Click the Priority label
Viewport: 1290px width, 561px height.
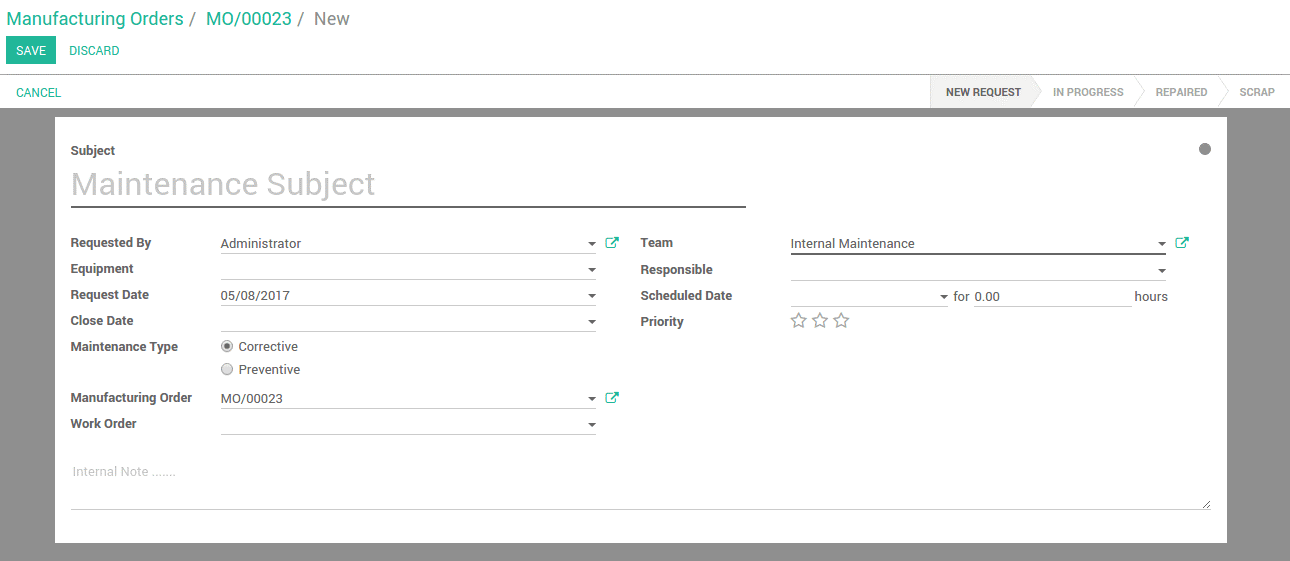(x=662, y=322)
